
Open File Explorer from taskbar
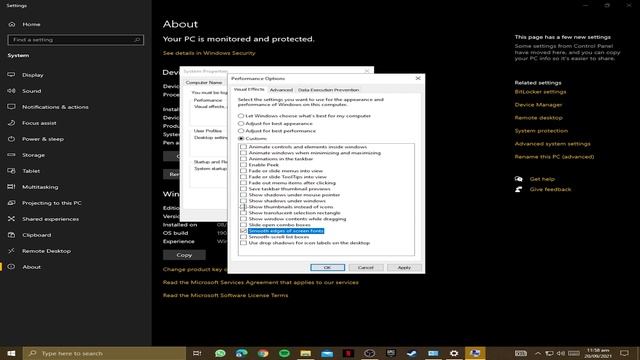pyautogui.click(x=306, y=353)
